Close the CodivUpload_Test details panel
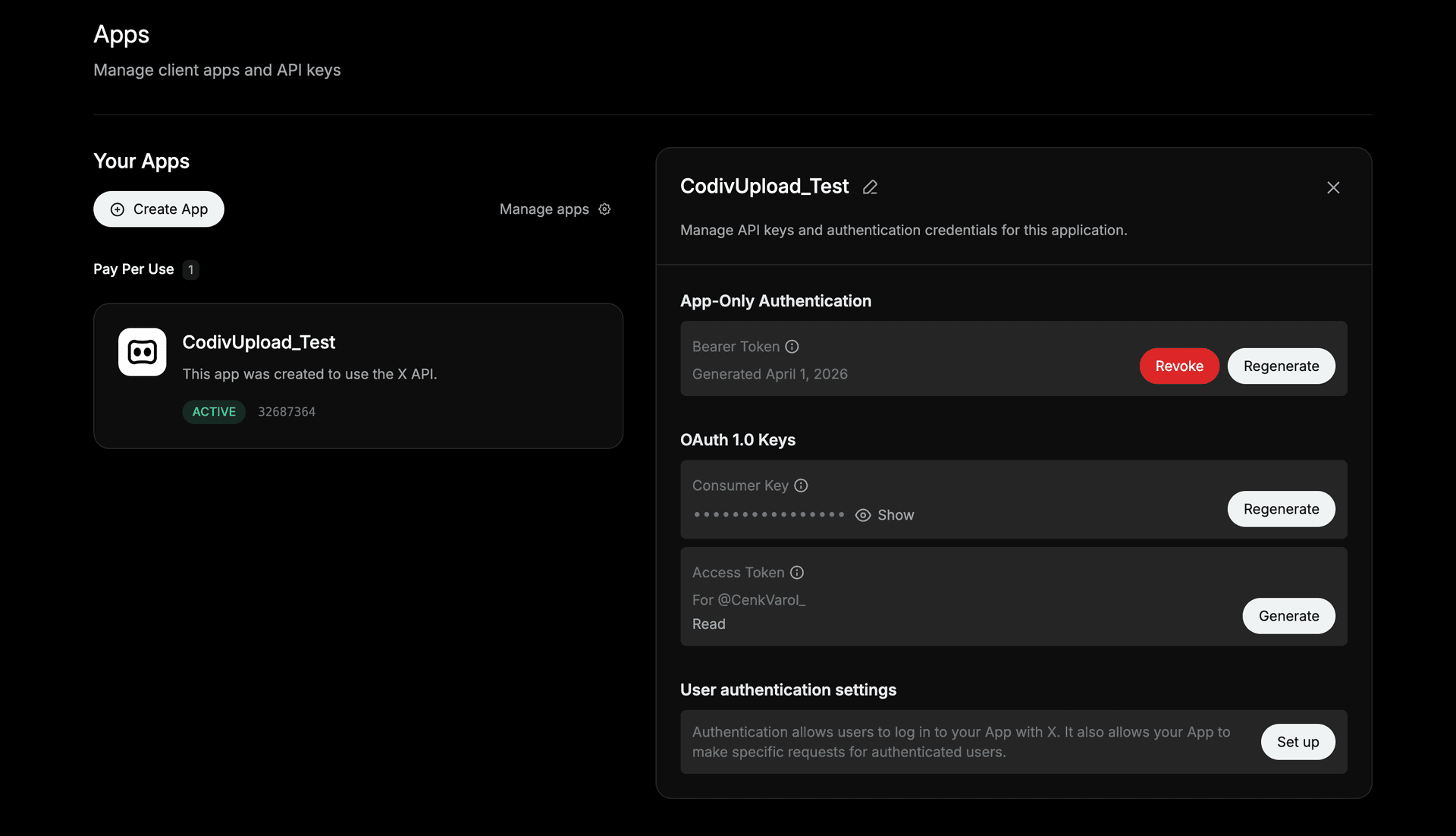This screenshot has width=1456, height=836. point(1333,187)
